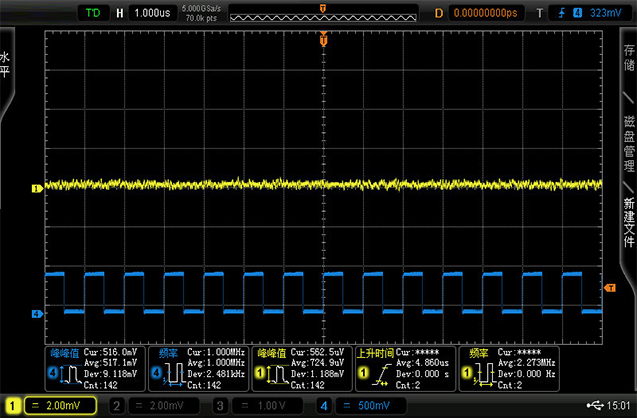Image resolution: width=637 pixels, height=418 pixels.
Task: Click the Dev:1.188mV reading
Action: pos(317,374)
